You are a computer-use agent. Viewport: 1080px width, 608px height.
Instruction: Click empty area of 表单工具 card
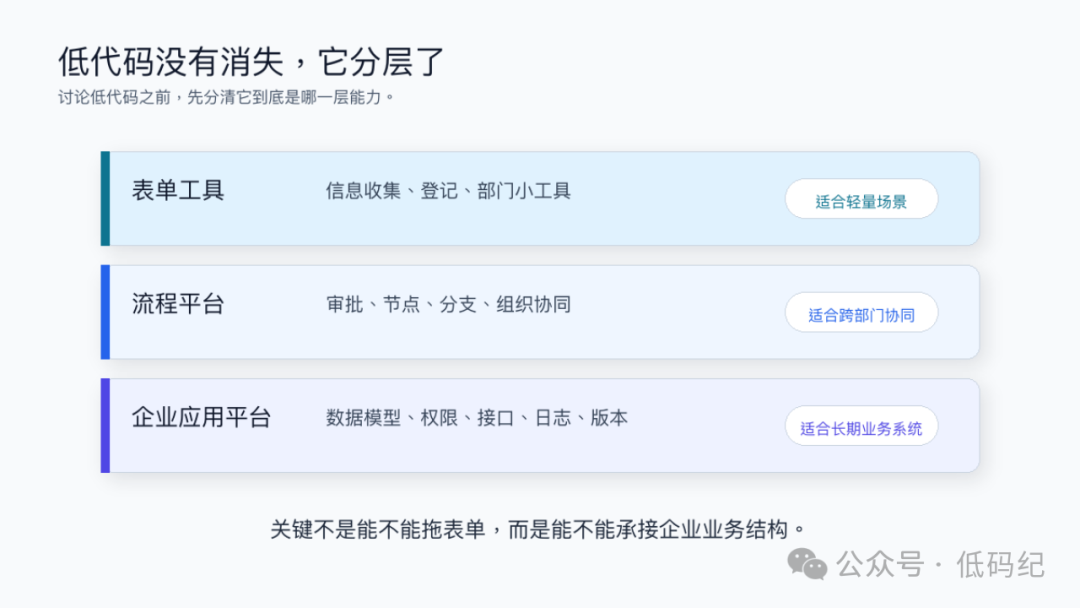675,220
